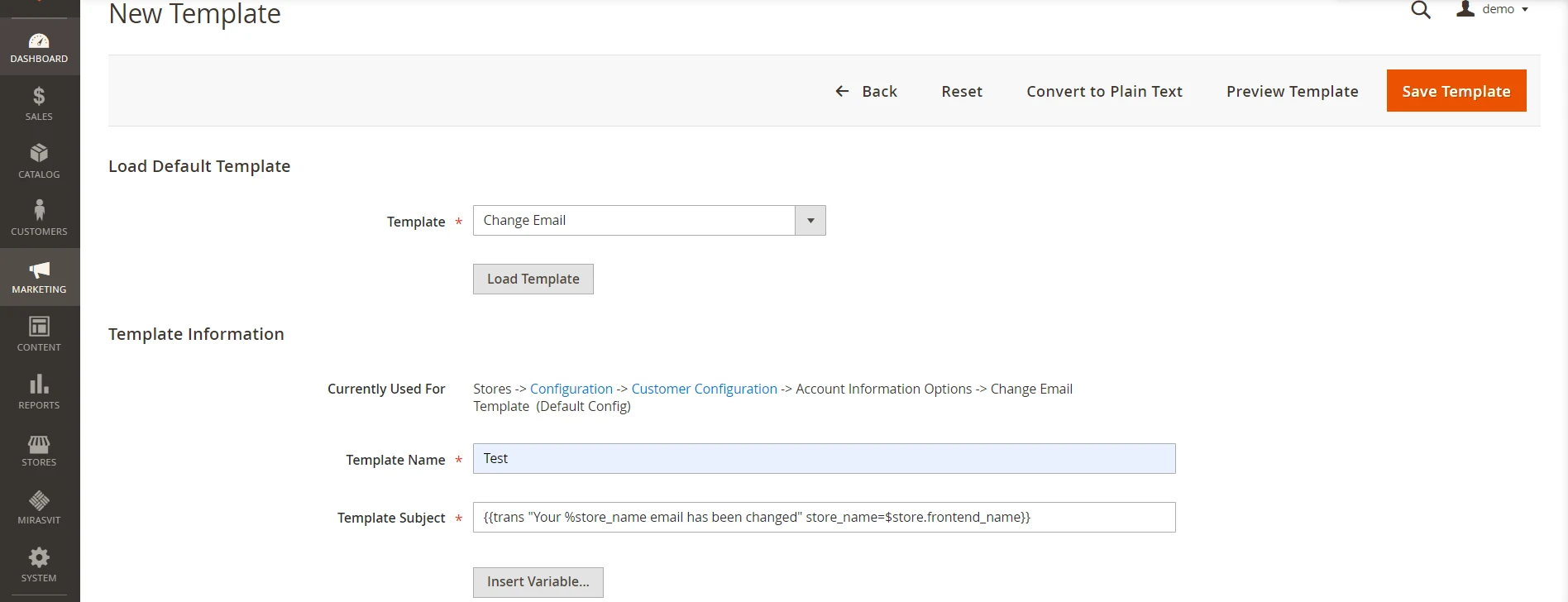Image resolution: width=1568 pixels, height=602 pixels.
Task: Click the Reset button
Action: click(962, 91)
